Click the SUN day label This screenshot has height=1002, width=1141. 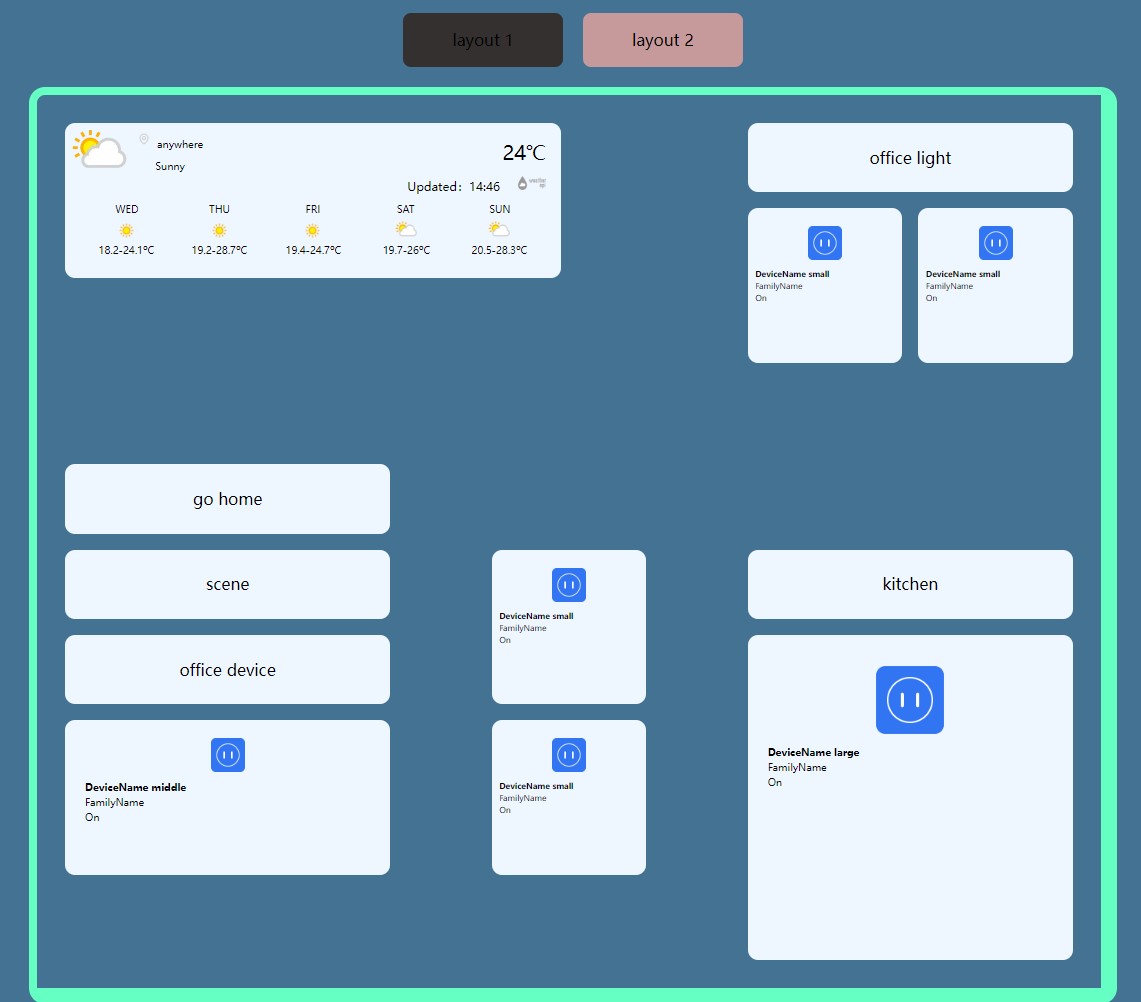pyautogui.click(x=499, y=209)
